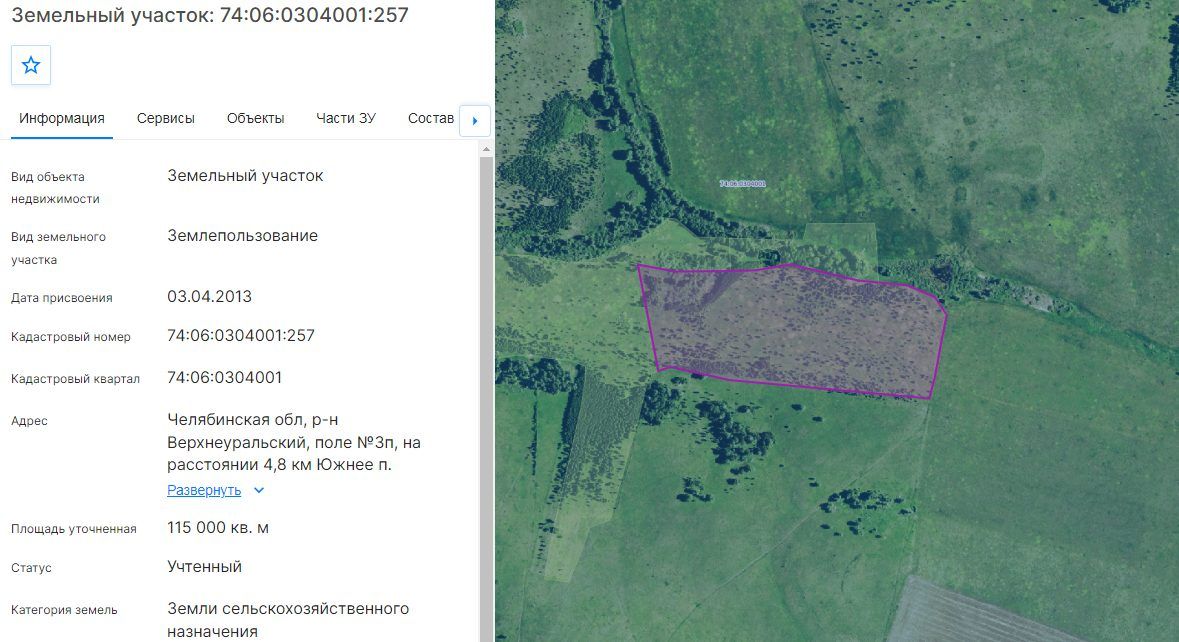Click the area value 115 000 кв. м
Screen dimensions: 1179x642
[217, 528]
